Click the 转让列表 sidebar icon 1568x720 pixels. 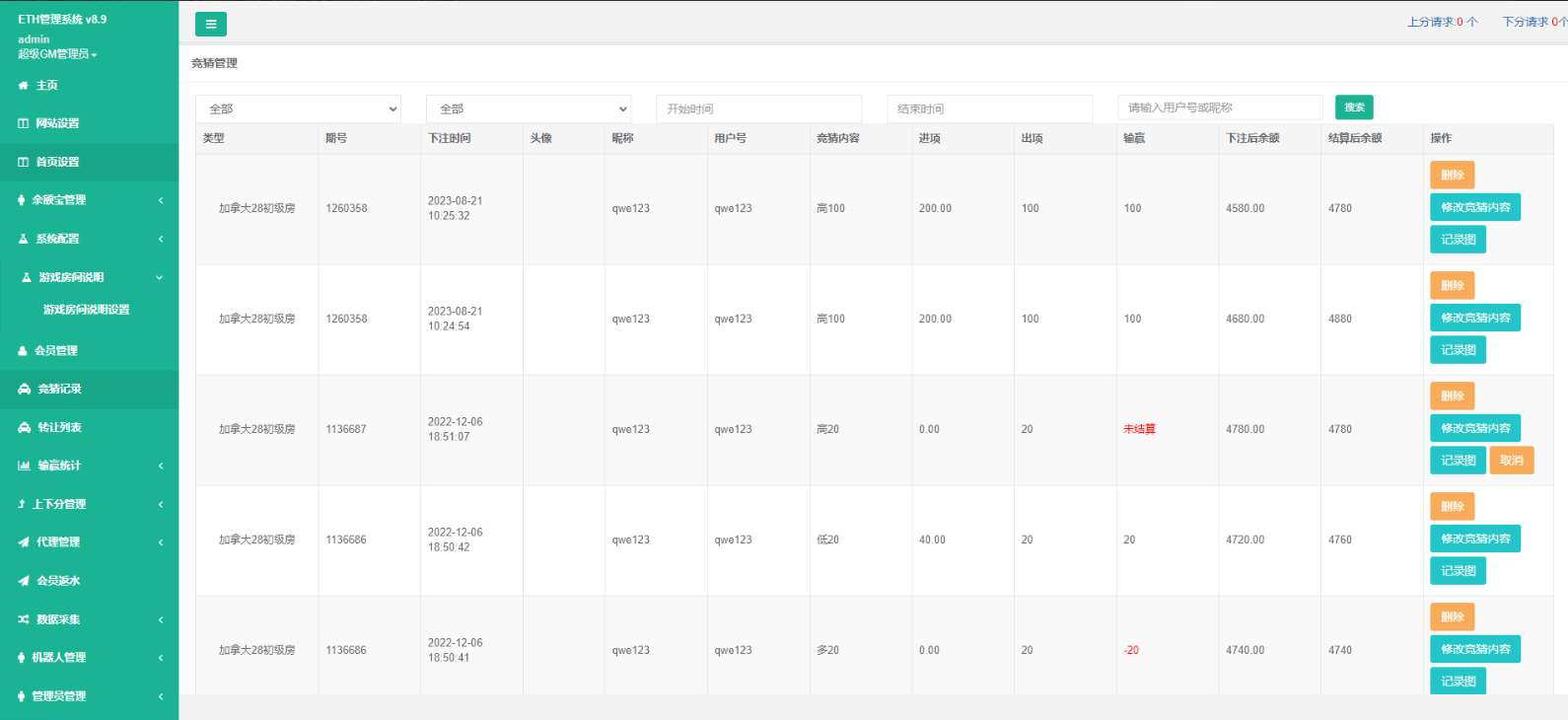[25, 428]
